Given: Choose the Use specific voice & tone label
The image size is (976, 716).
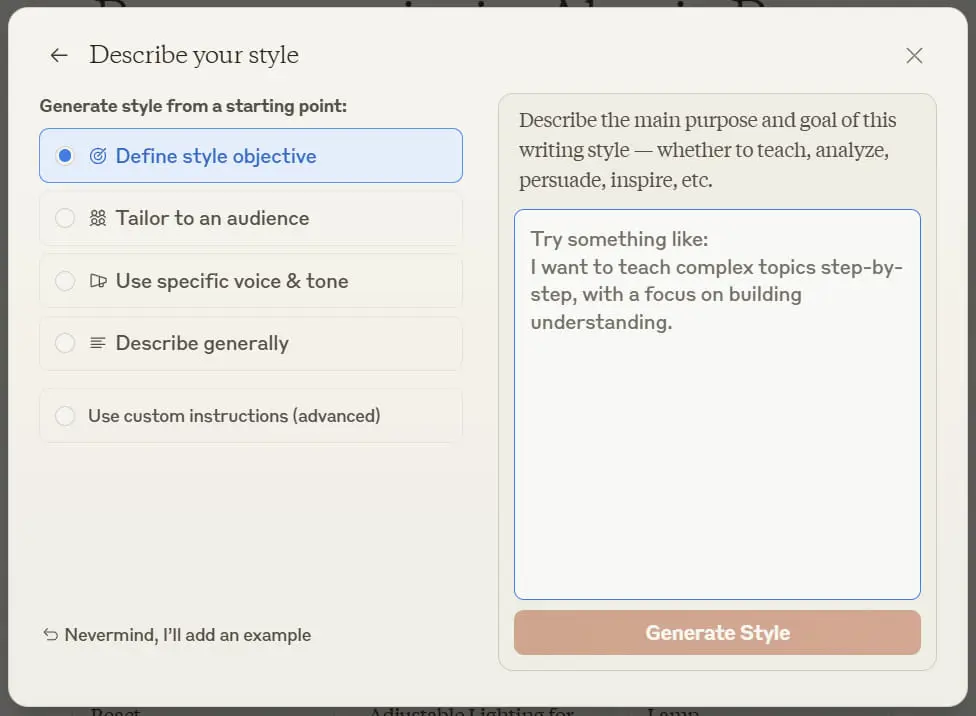Looking at the screenshot, I should 232,281.
